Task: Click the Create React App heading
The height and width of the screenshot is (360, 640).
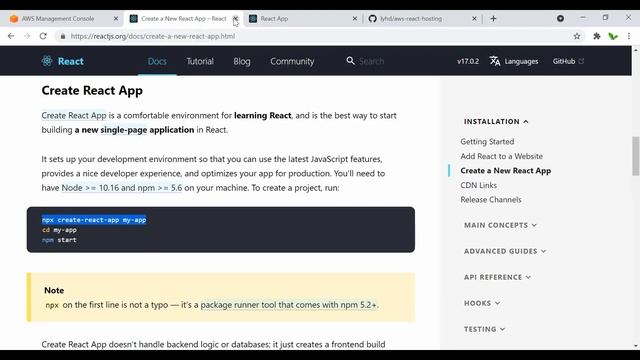Action: pos(92,90)
